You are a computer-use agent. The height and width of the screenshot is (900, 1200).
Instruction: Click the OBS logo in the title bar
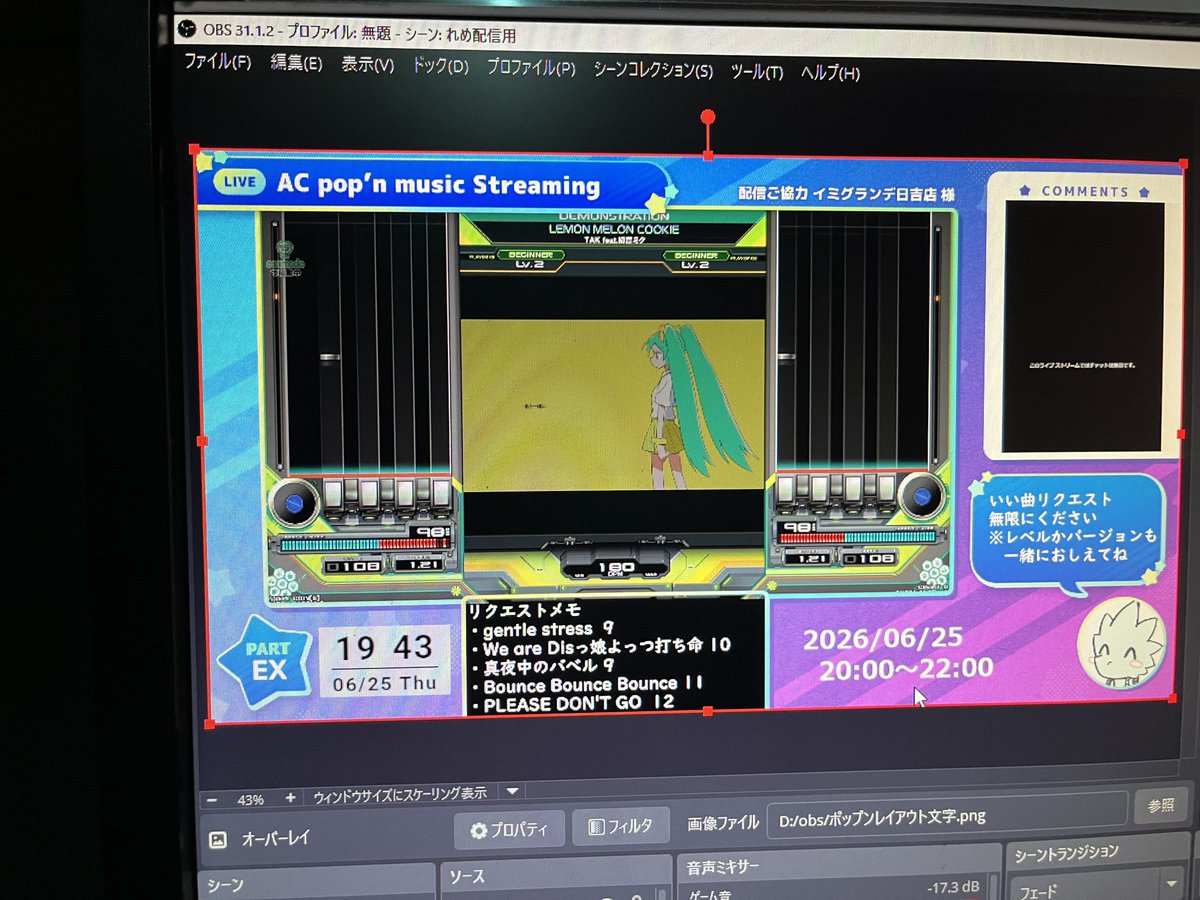[x=187, y=28]
